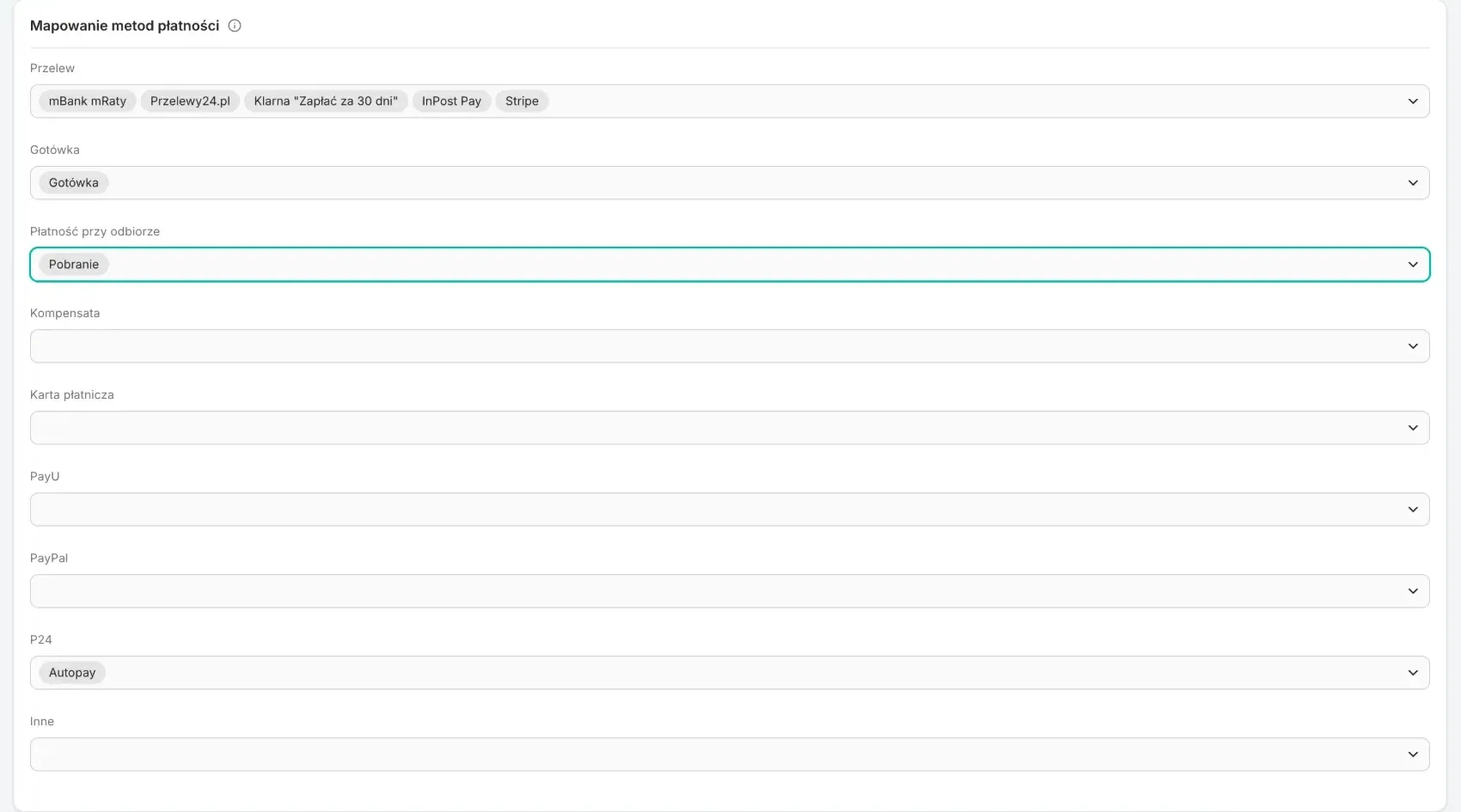Screen dimensions: 1461x812
Task: Click the InPost Pay chip
Action: point(451,101)
